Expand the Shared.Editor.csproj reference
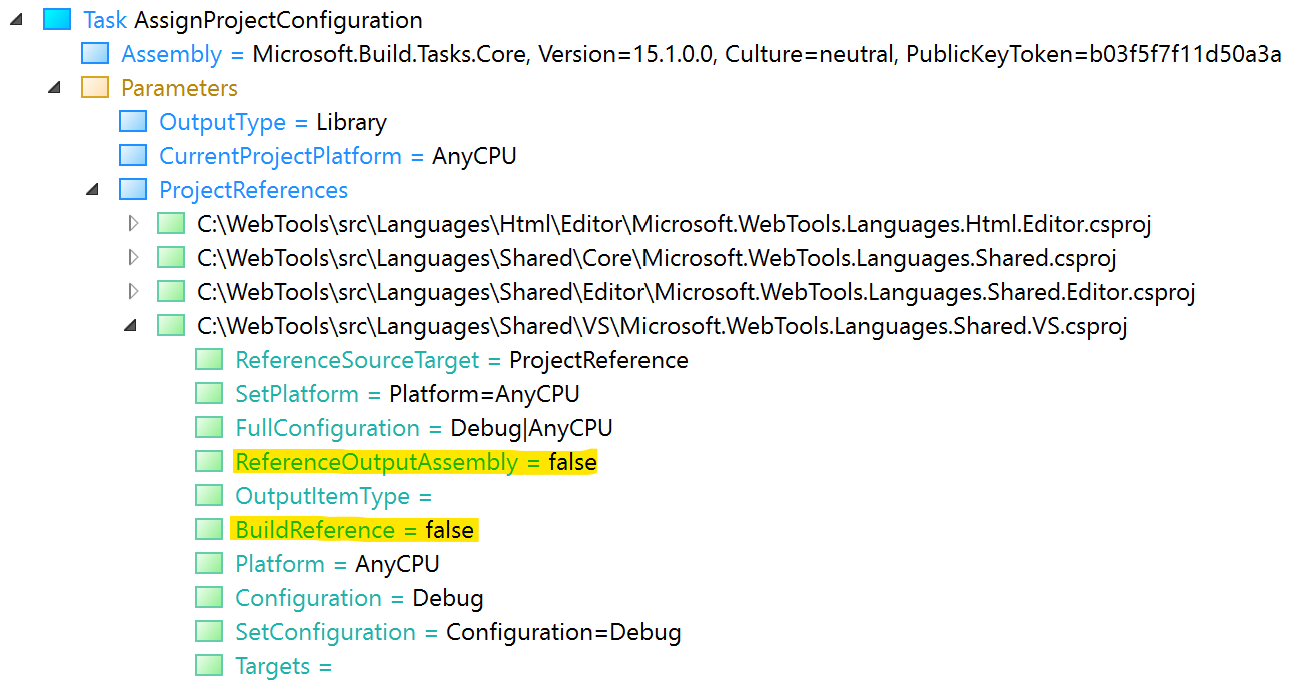 tap(134, 292)
